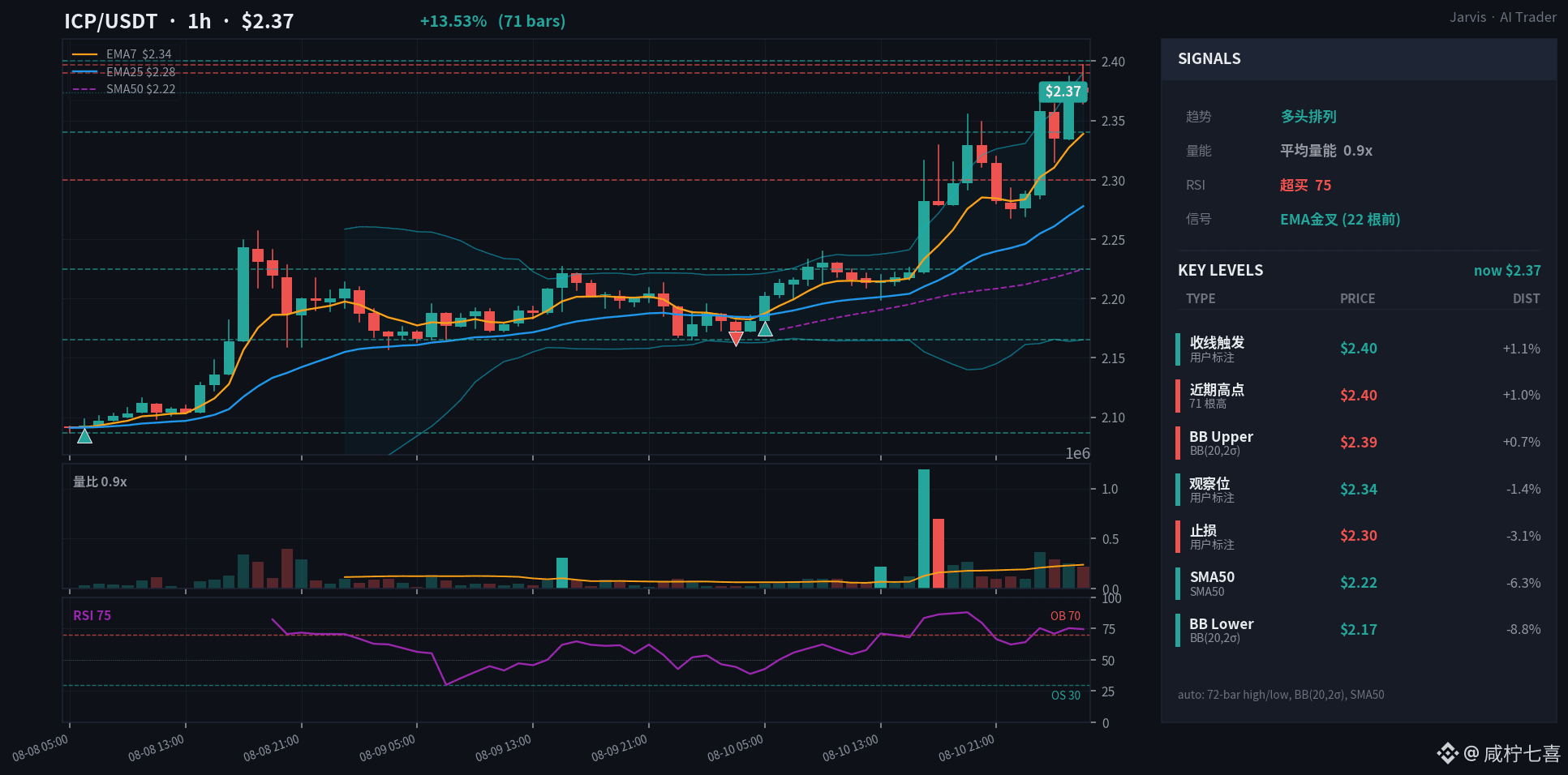Click the SIGNALS panel header
The image size is (1568, 775).
1359,59
